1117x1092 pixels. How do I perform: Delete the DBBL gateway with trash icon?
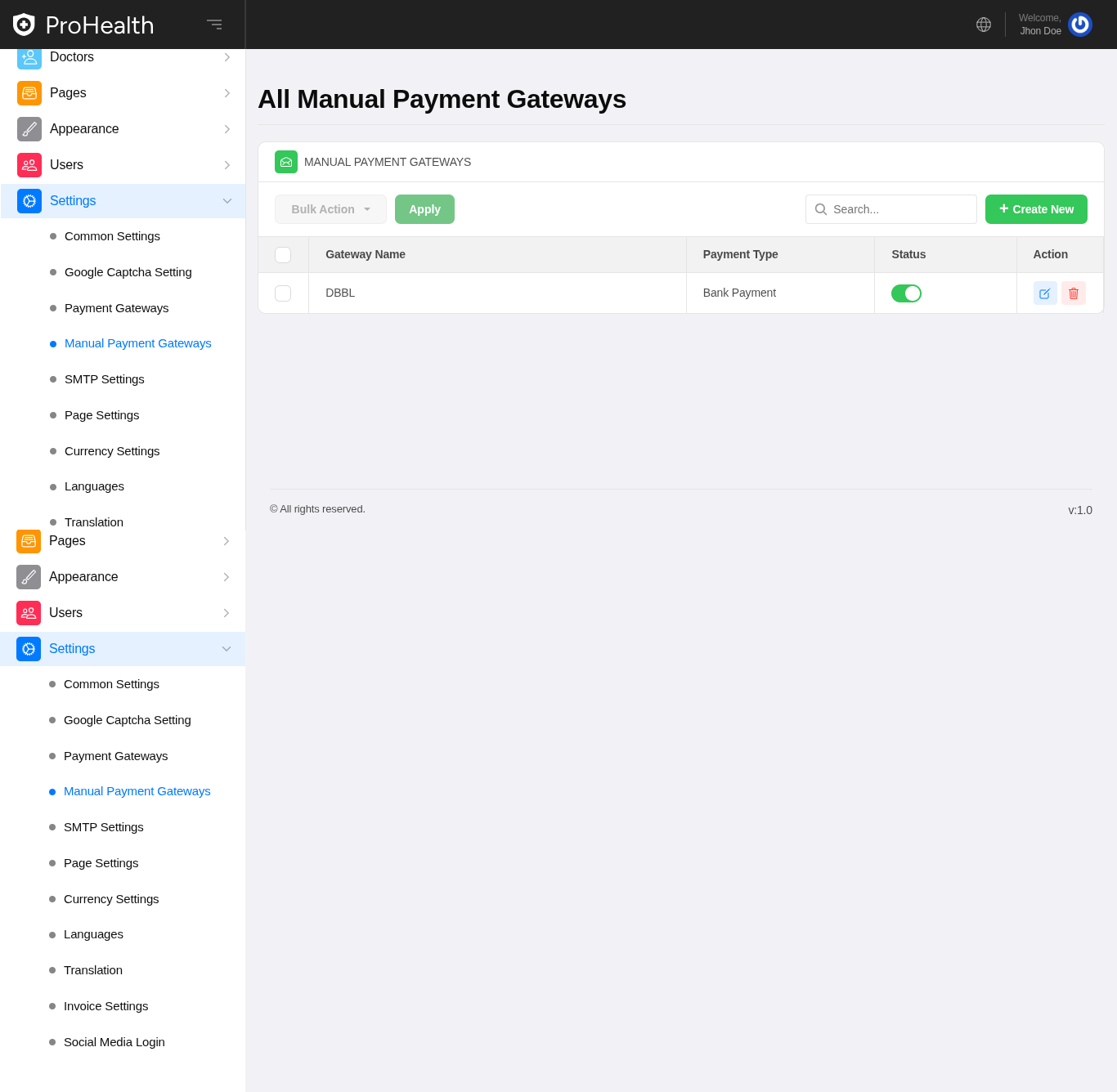1073,293
